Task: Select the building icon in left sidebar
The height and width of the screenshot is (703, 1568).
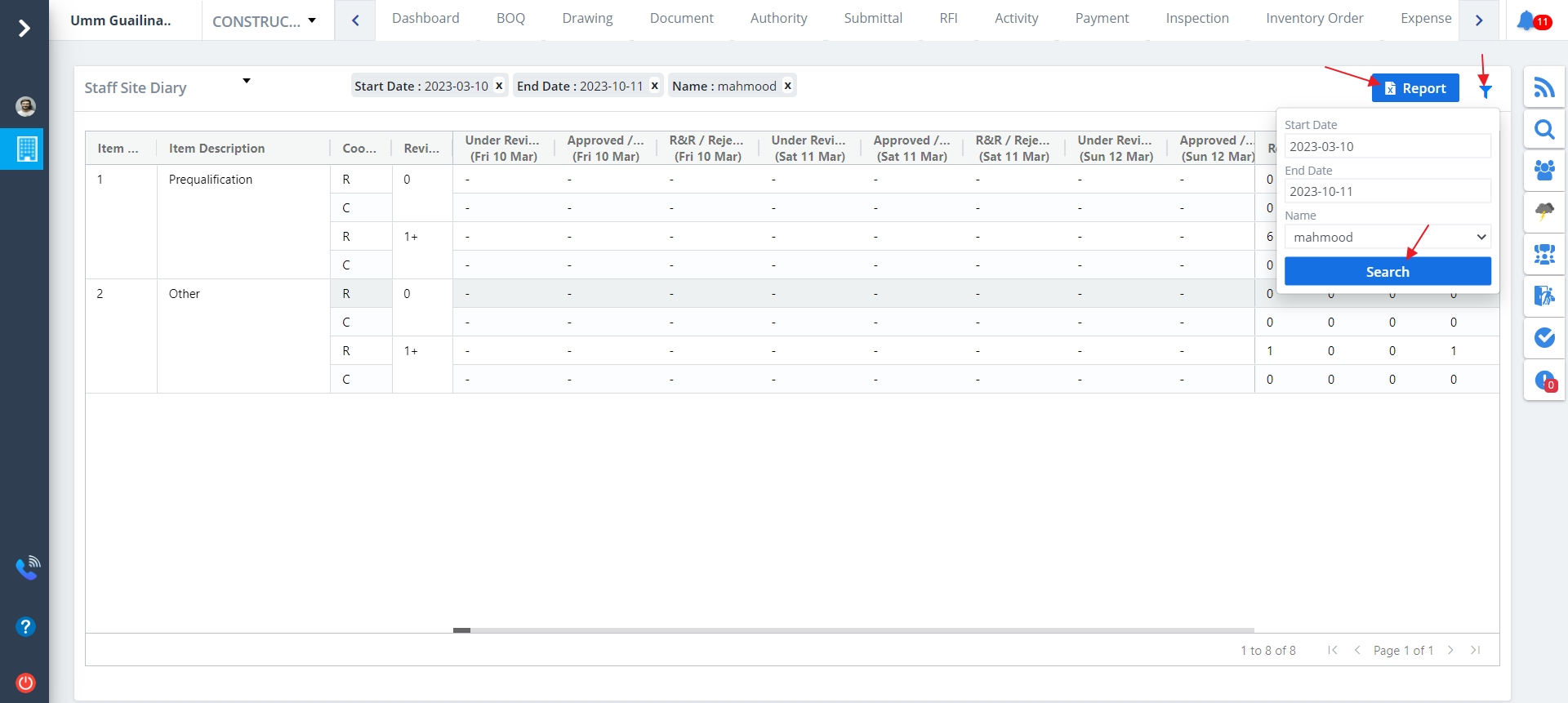Action: tap(26, 149)
